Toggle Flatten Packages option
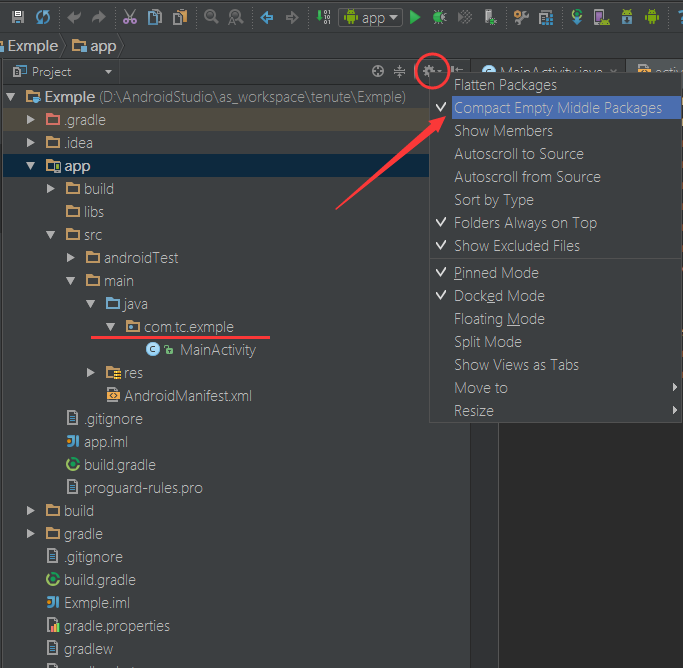 tap(555, 84)
